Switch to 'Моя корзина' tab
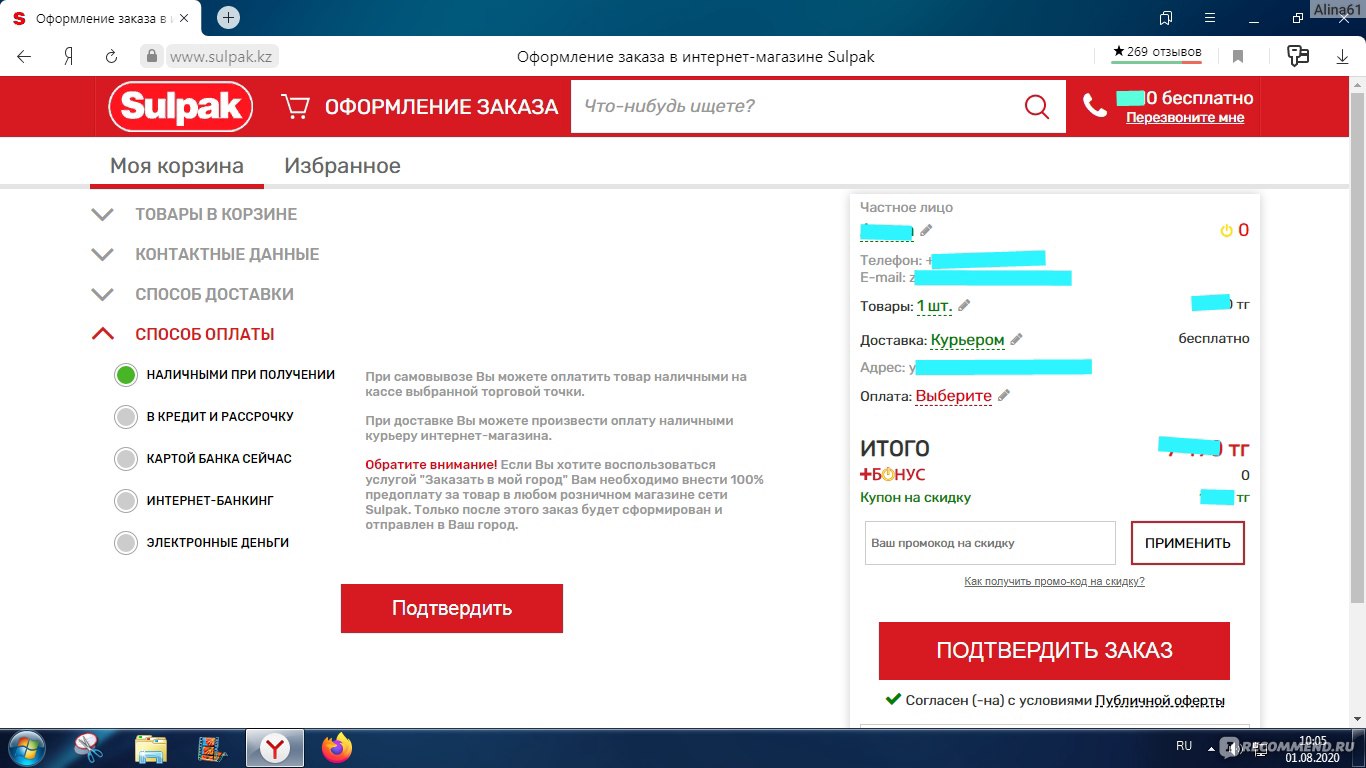 point(177,166)
